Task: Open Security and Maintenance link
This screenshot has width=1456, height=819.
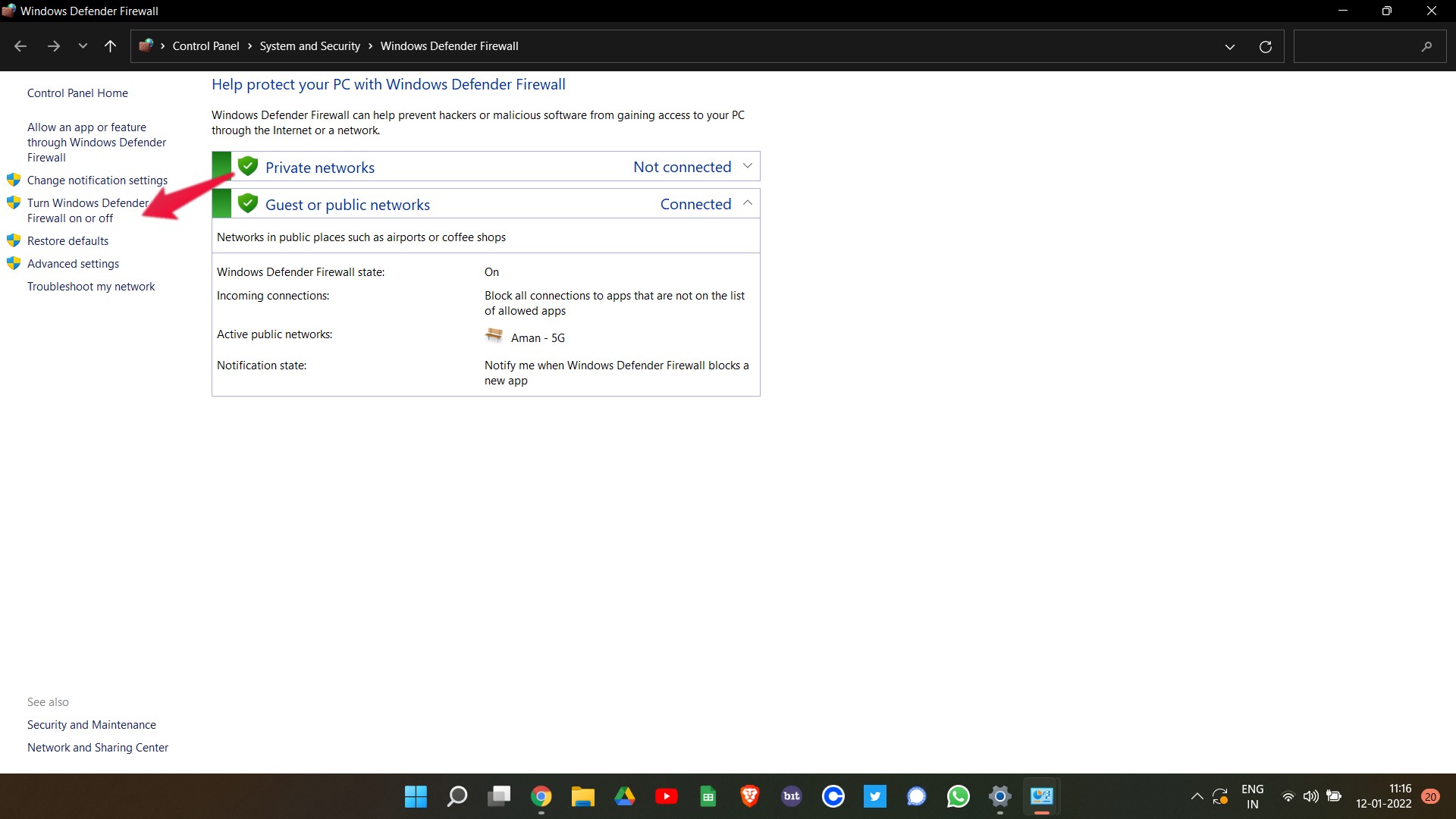Action: click(x=92, y=725)
